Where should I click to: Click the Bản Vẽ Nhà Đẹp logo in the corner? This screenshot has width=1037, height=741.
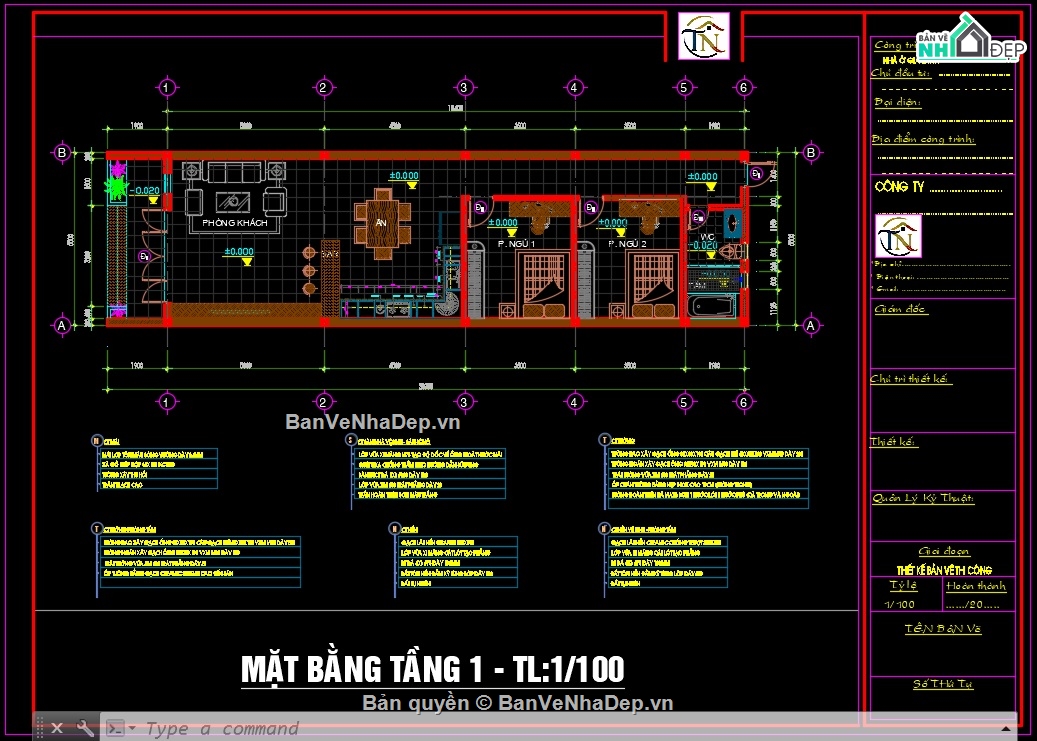coord(971,40)
